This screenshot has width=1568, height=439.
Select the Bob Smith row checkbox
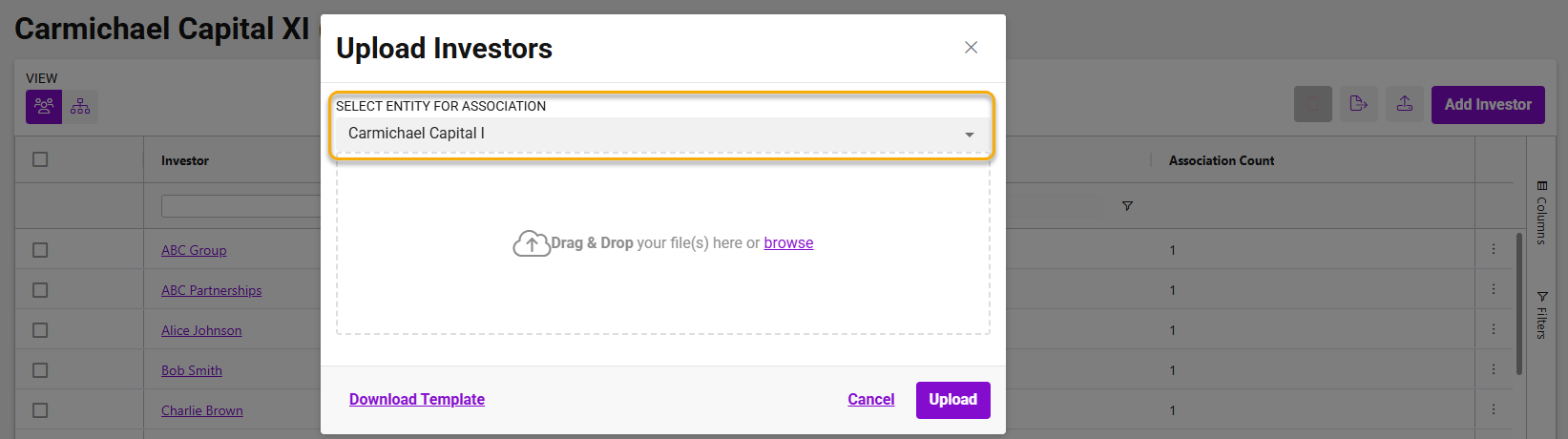(40, 370)
